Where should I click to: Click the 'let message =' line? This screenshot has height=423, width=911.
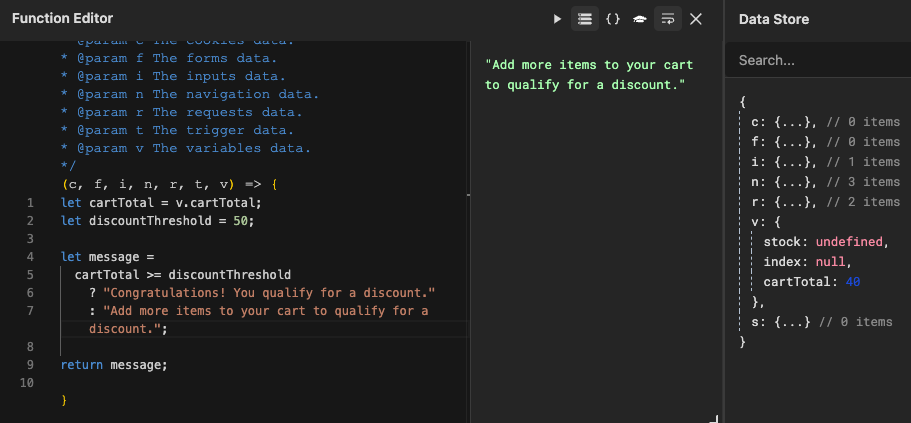(107, 257)
